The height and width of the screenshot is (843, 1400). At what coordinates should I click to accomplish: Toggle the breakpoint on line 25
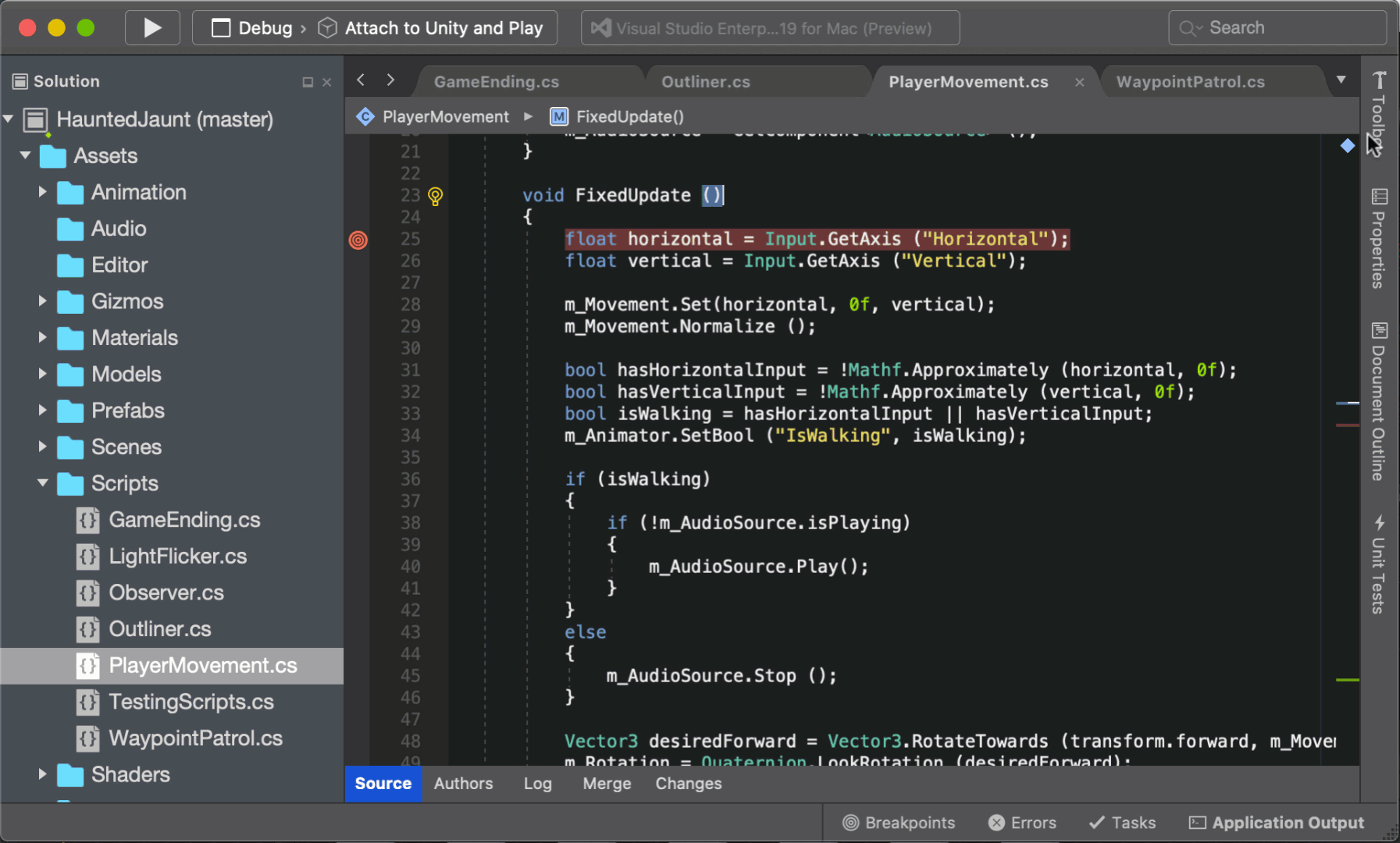point(358,240)
